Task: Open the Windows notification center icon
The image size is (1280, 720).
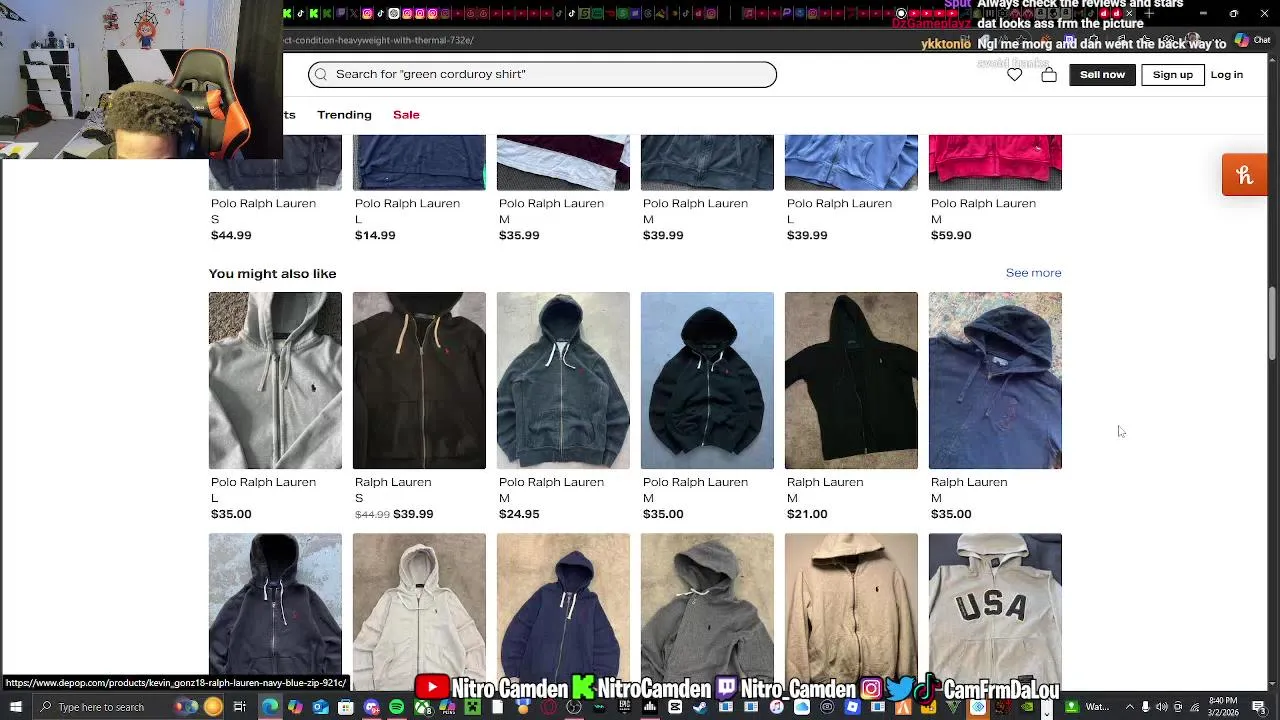Action: click(1259, 707)
